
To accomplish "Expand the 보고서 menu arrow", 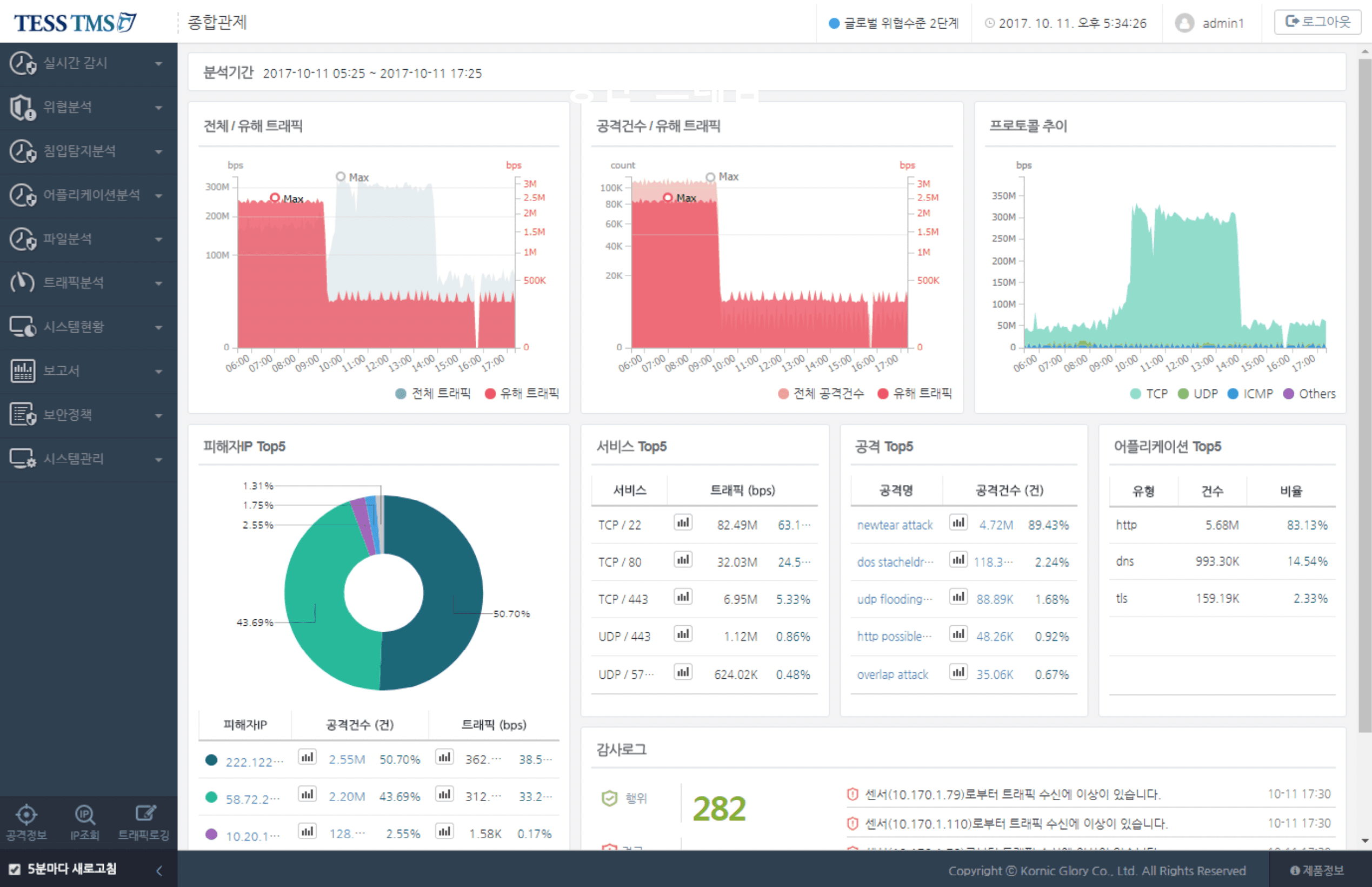I will tap(158, 372).
